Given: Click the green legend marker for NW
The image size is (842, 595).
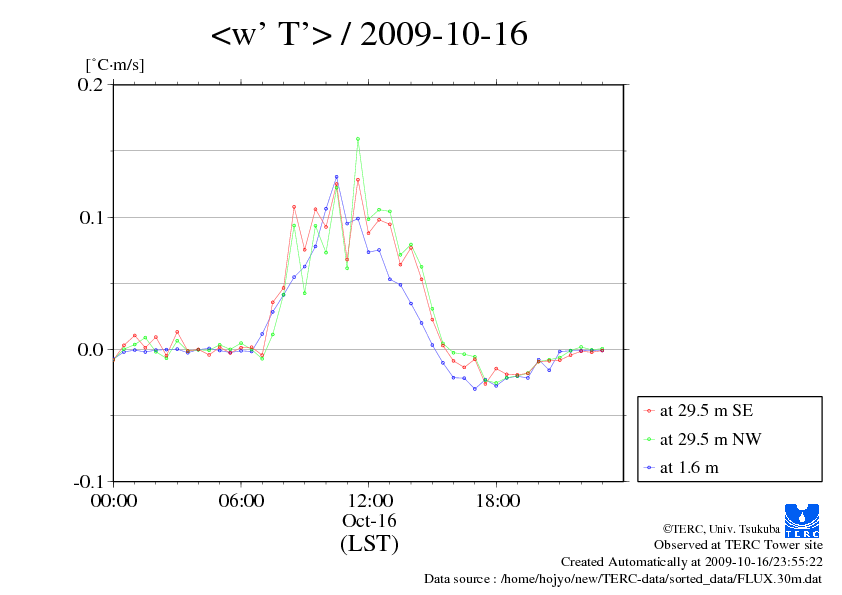Looking at the screenshot, I should coord(649,440).
